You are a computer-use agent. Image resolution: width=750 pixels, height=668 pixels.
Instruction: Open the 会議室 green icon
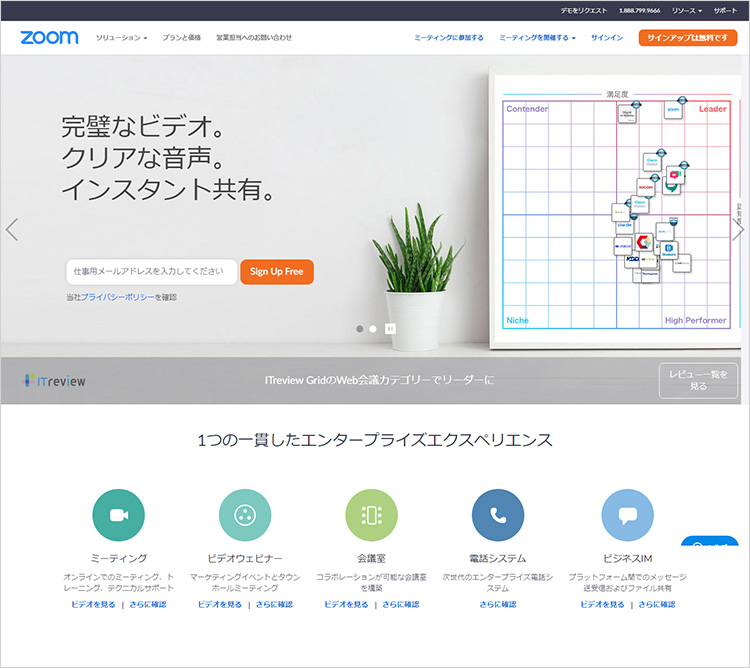(371, 515)
